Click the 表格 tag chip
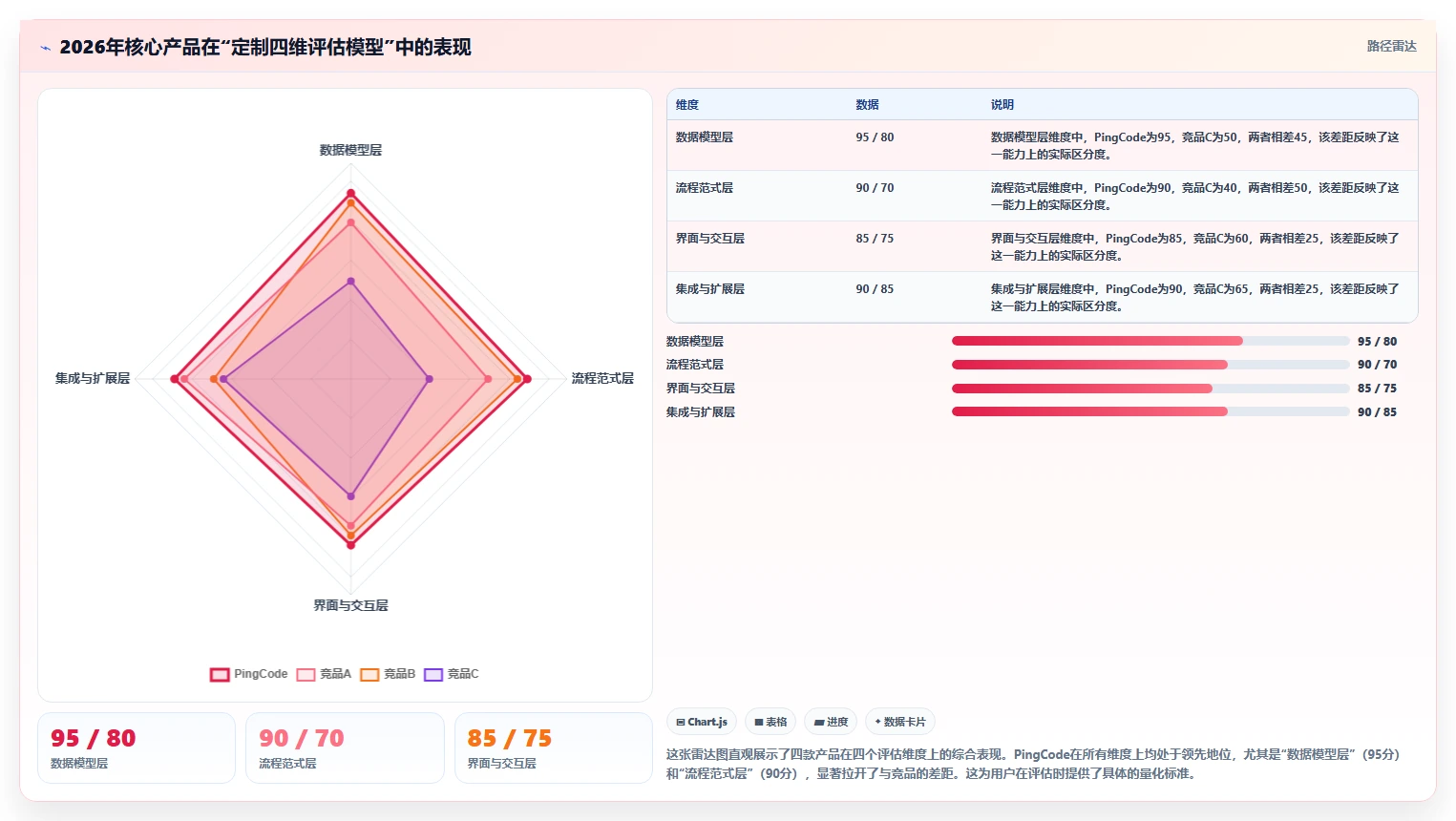 (x=770, y=722)
